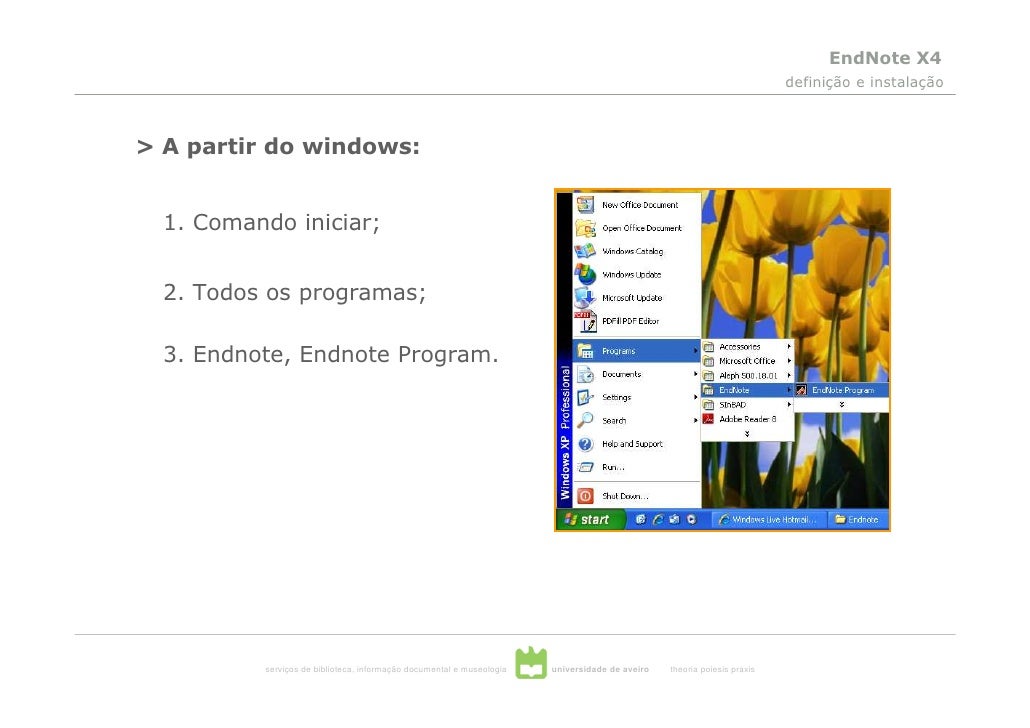Viewport: 1030px width, 728px height.
Task: Click the '3. Endnote, Endnote Program.' step
Action: [x=330, y=354]
